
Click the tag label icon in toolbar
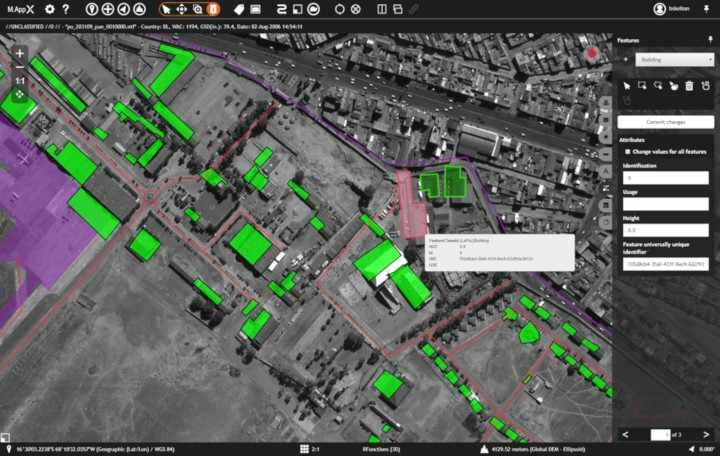(239, 9)
